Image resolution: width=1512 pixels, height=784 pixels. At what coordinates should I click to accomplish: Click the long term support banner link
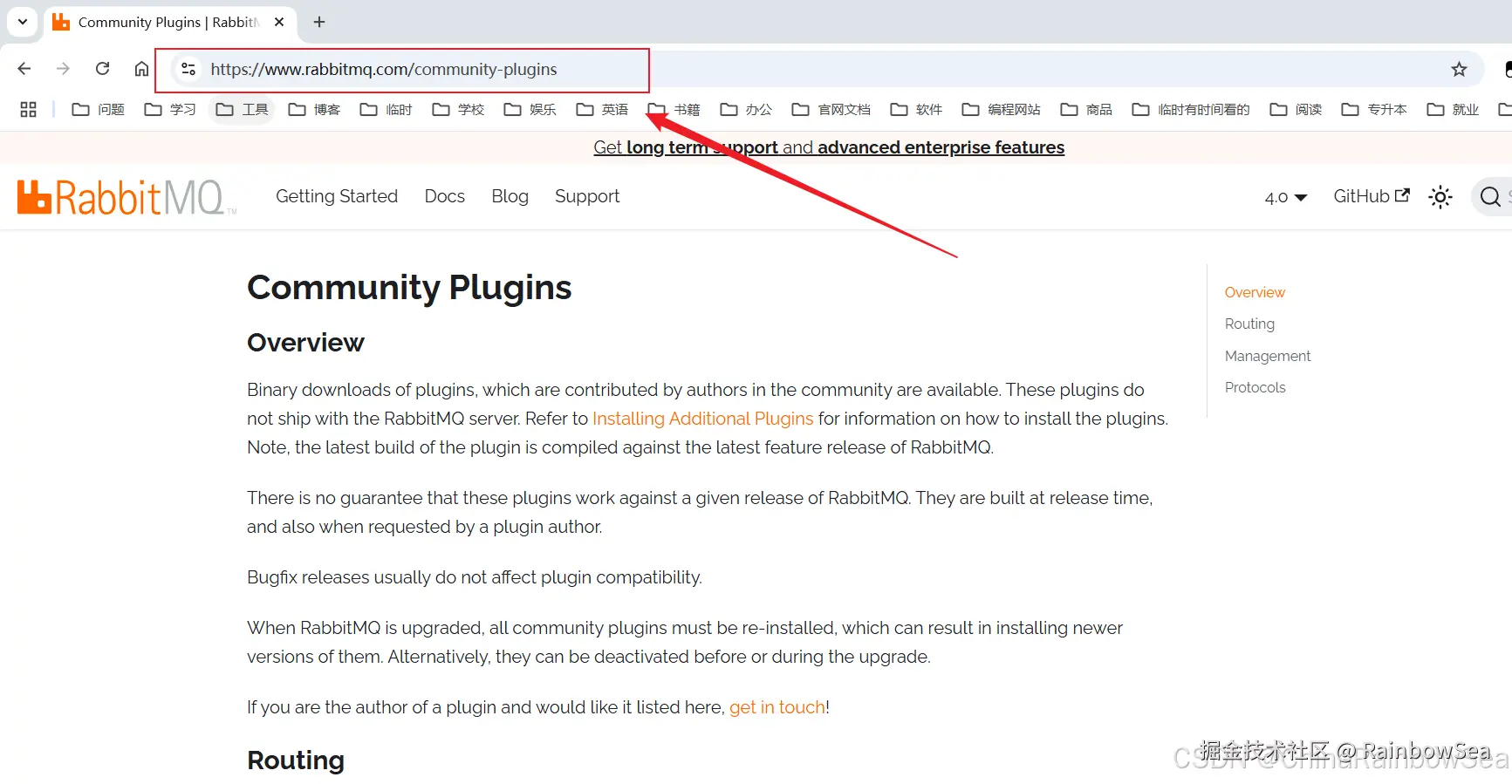(x=829, y=147)
